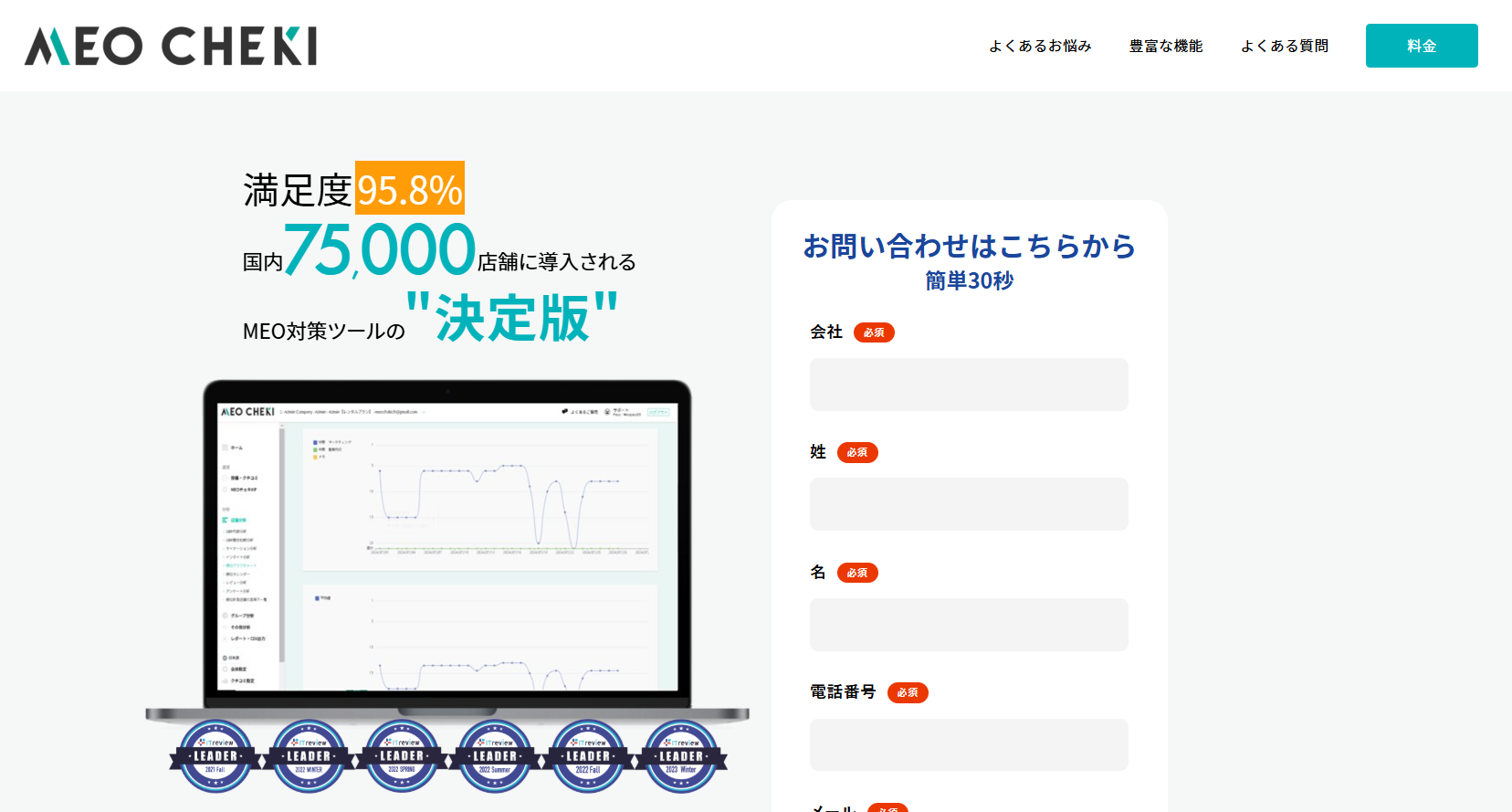Click the 簡単30秒 subheading

[969, 280]
